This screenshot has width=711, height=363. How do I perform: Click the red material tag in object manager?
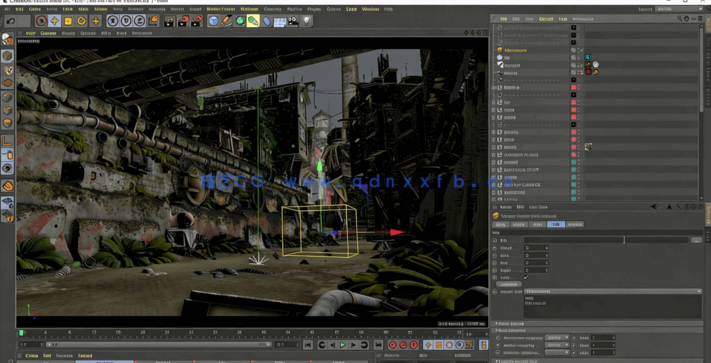pyautogui.click(x=589, y=72)
